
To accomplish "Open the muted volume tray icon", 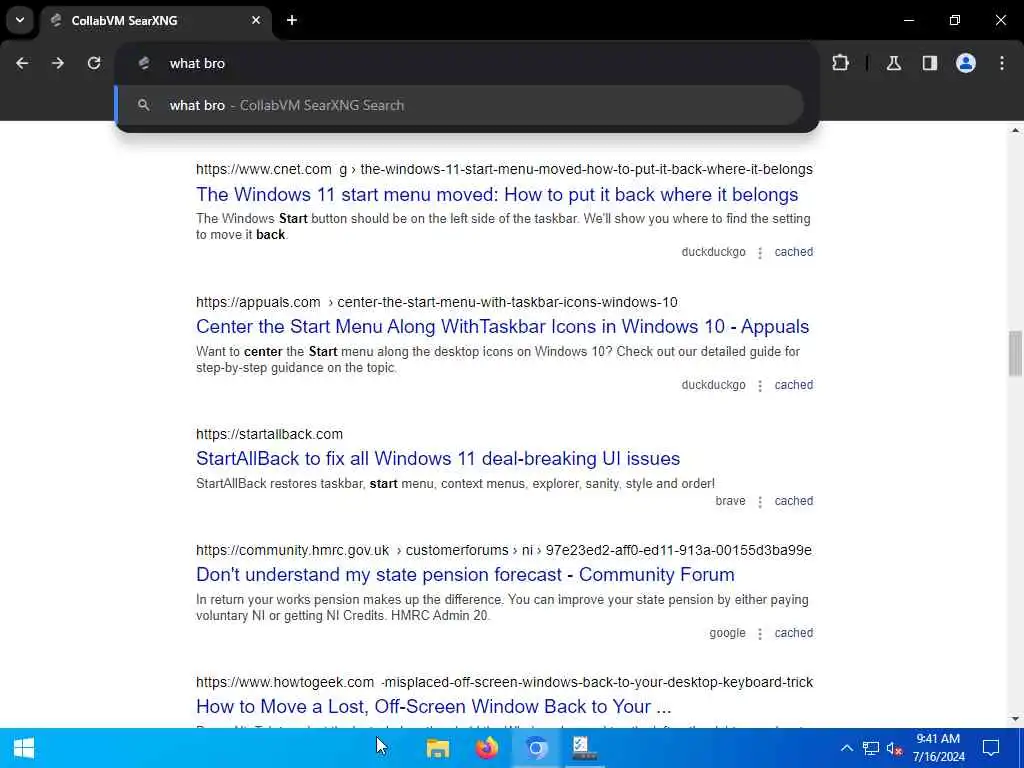I will point(894,748).
